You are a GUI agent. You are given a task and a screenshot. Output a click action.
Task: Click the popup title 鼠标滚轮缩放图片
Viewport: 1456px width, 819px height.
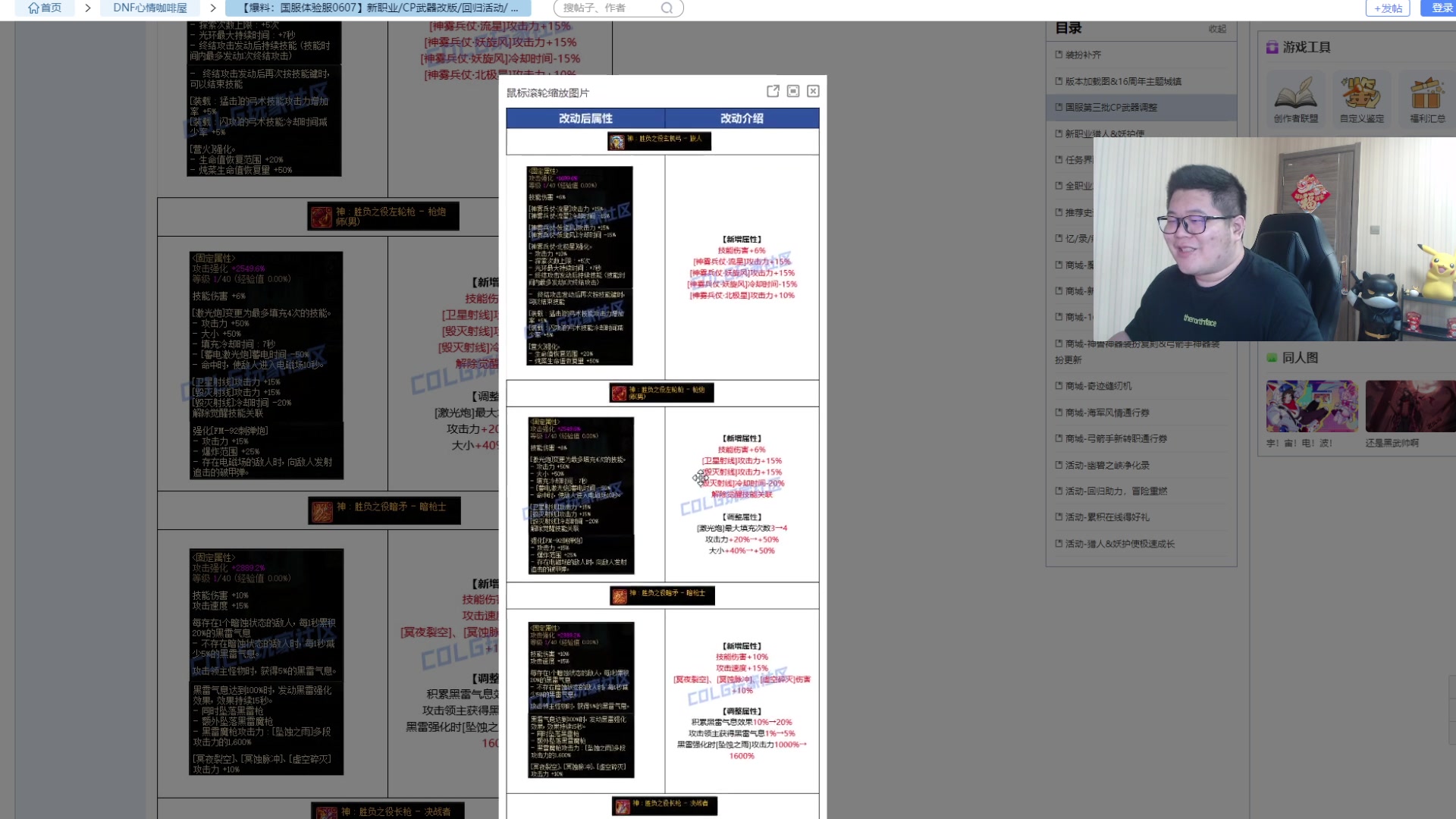pyautogui.click(x=548, y=93)
